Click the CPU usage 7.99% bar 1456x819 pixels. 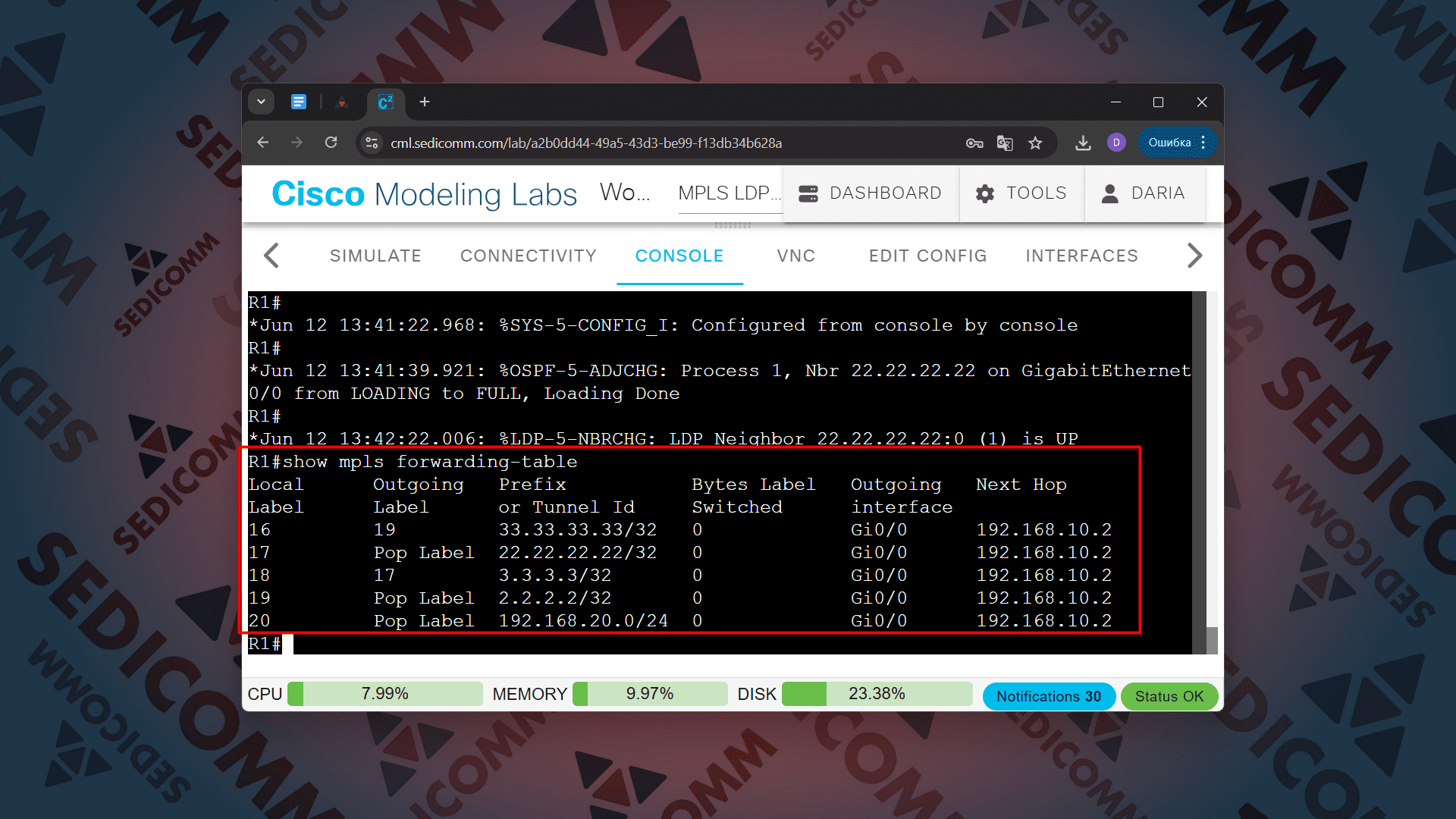[385, 694]
